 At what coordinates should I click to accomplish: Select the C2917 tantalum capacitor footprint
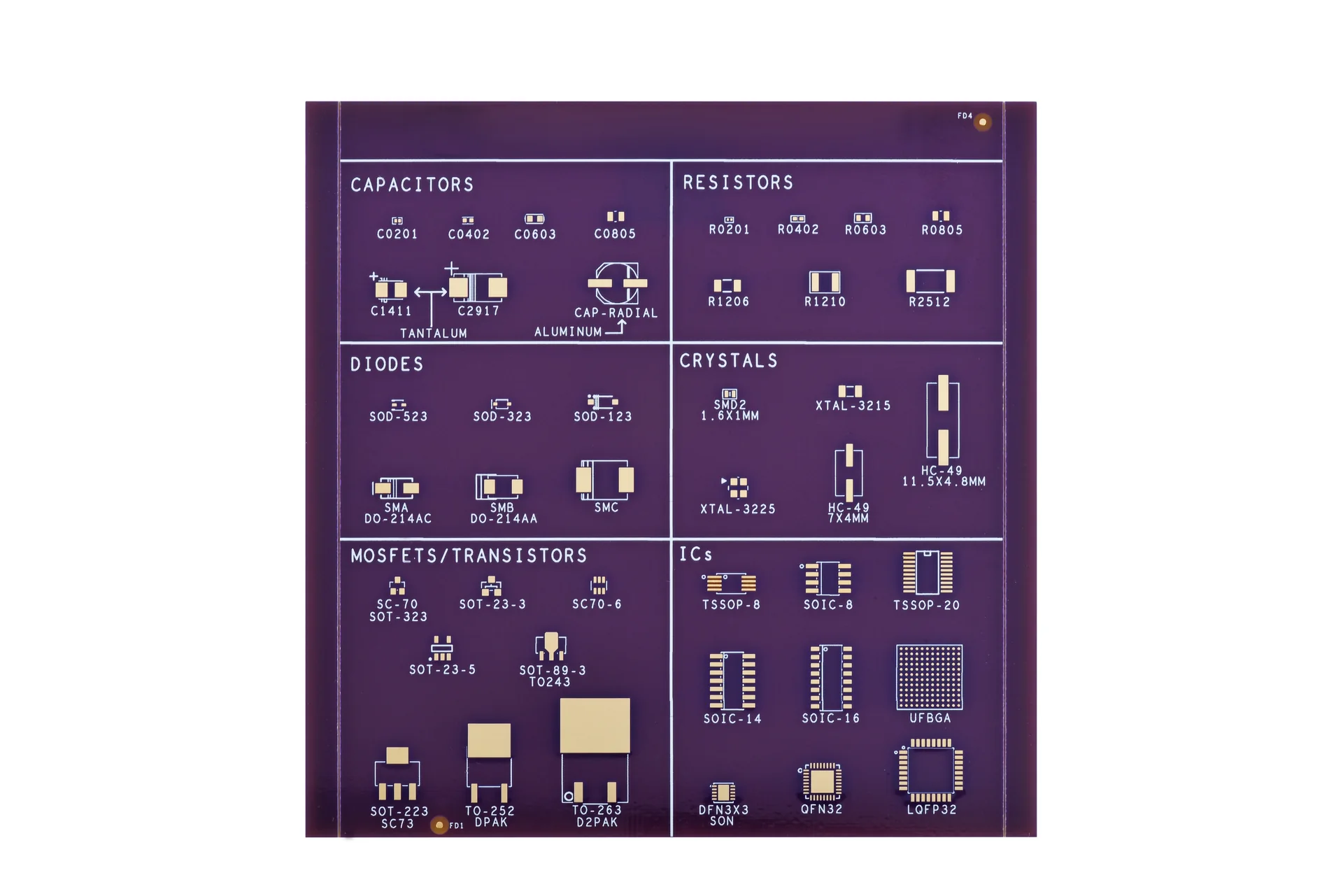[478, 287]
